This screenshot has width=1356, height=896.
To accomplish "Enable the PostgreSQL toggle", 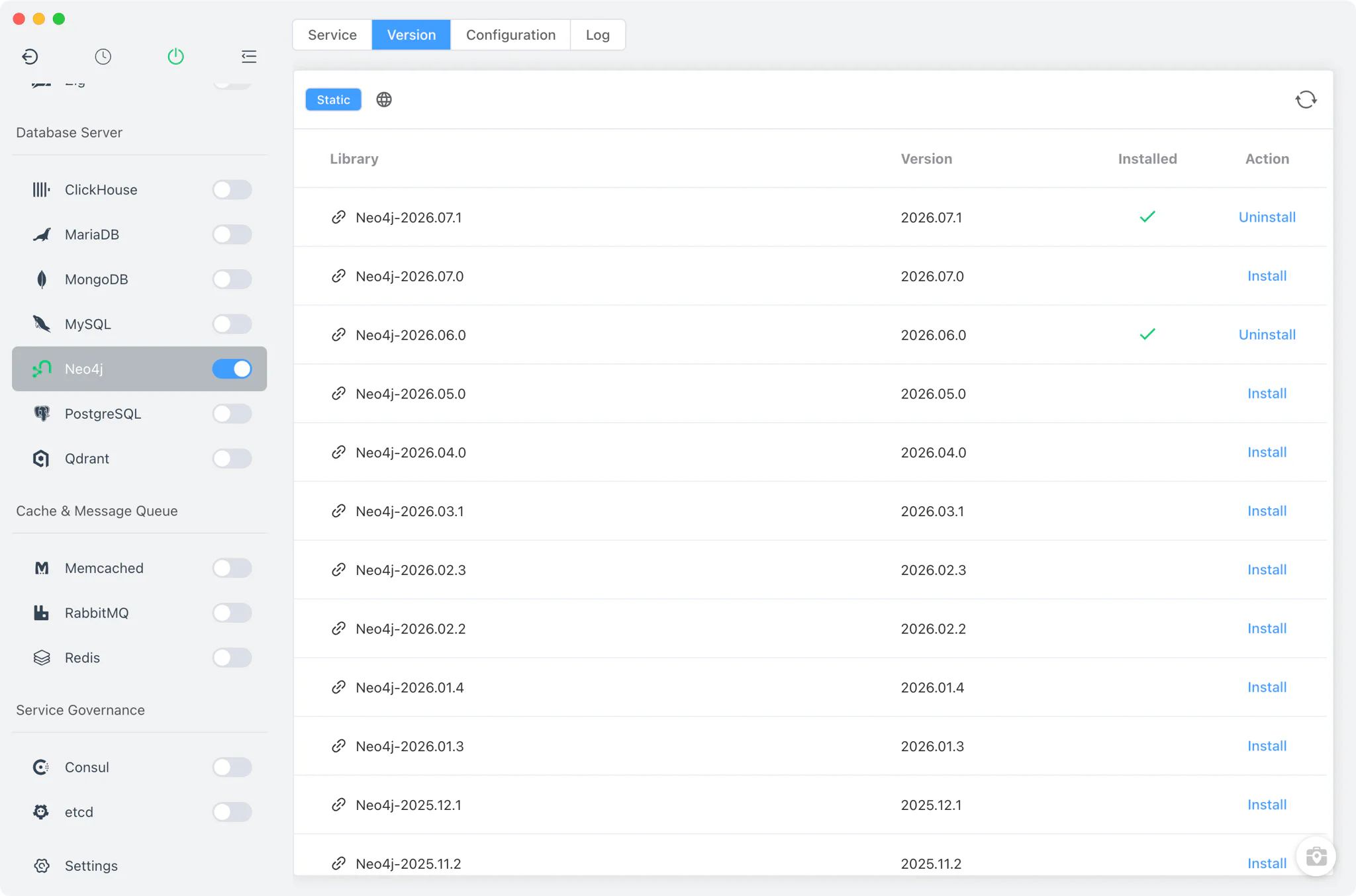I will coord(232,414).
